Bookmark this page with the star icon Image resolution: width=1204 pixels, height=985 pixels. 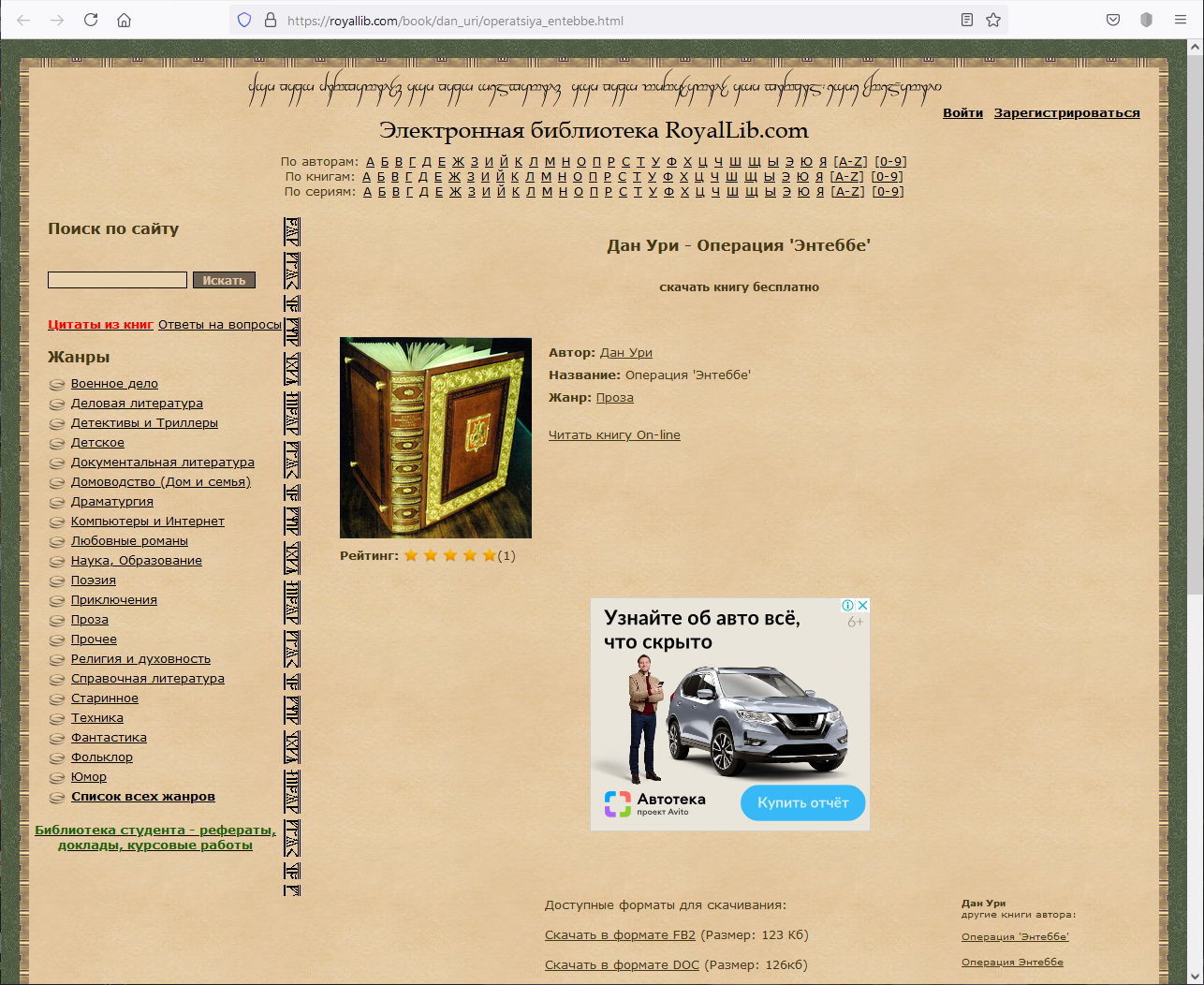(993, 20)
